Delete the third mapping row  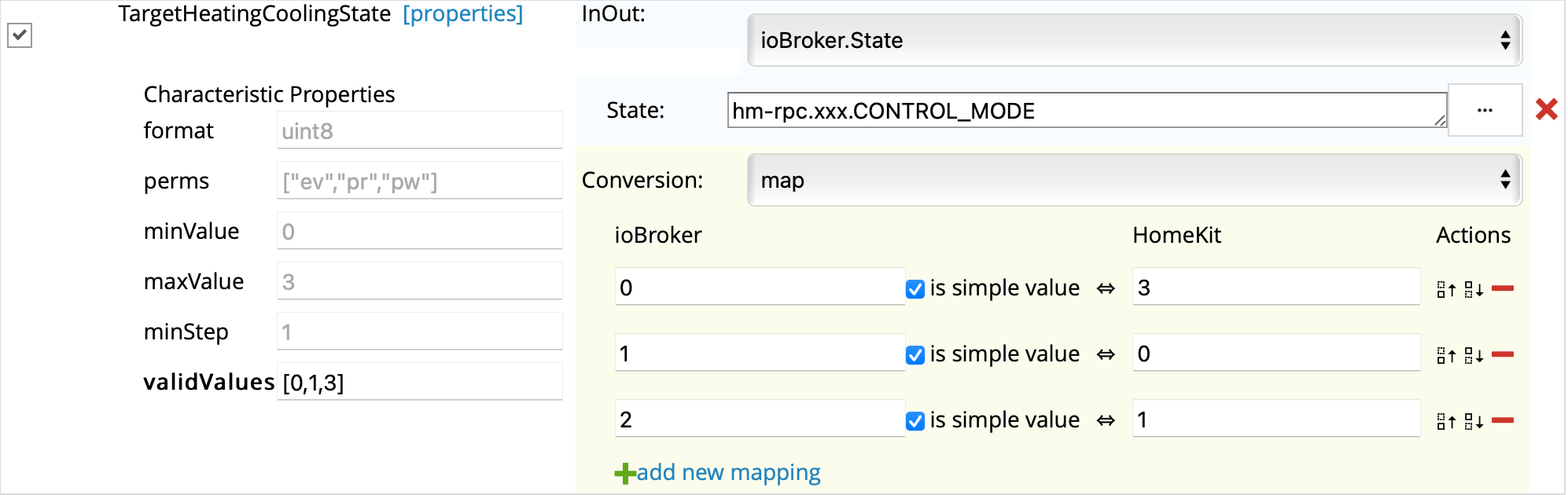(x=1503, y=420)
